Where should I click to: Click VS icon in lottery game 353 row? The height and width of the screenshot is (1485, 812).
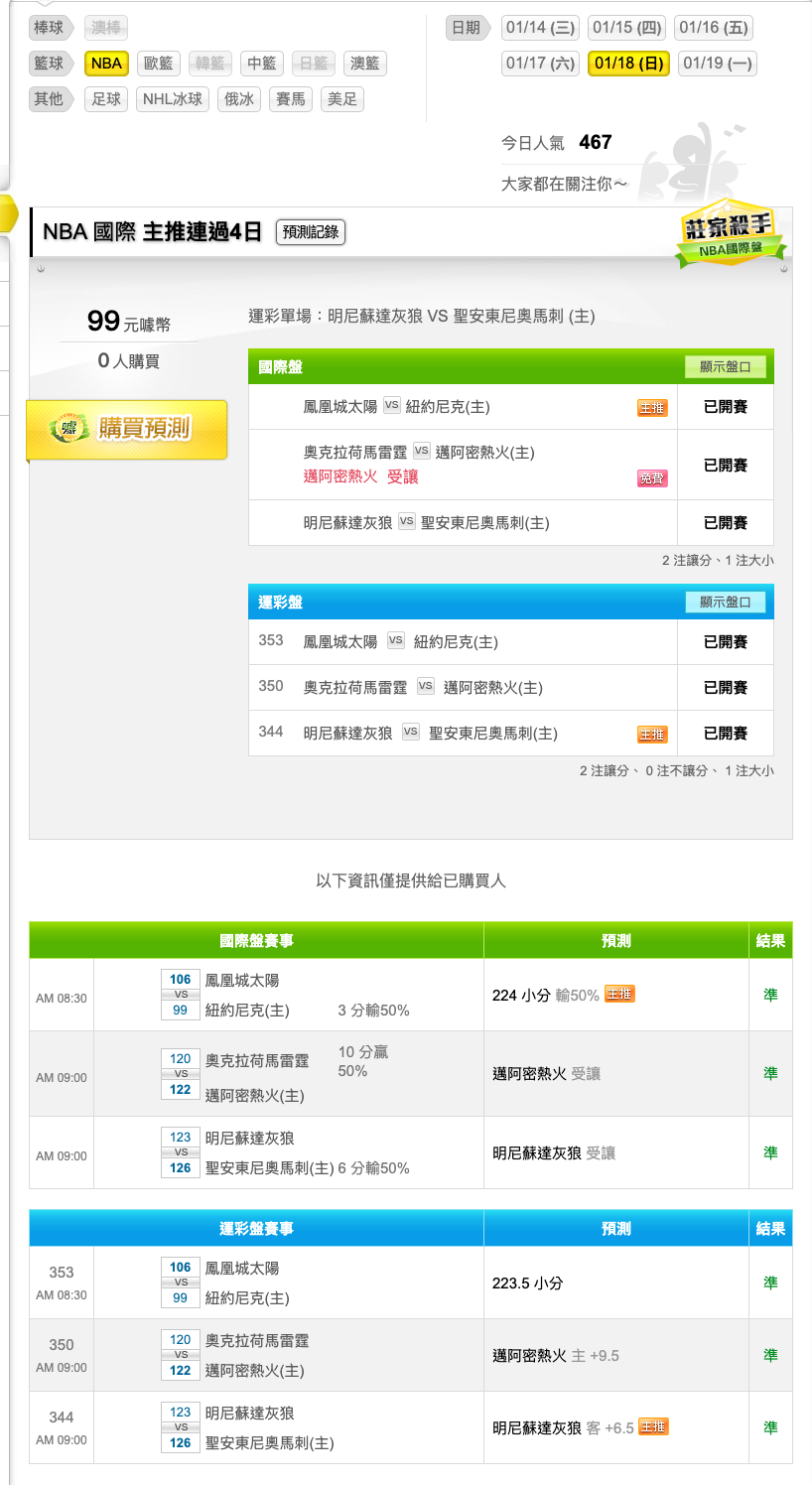(396, 641)
